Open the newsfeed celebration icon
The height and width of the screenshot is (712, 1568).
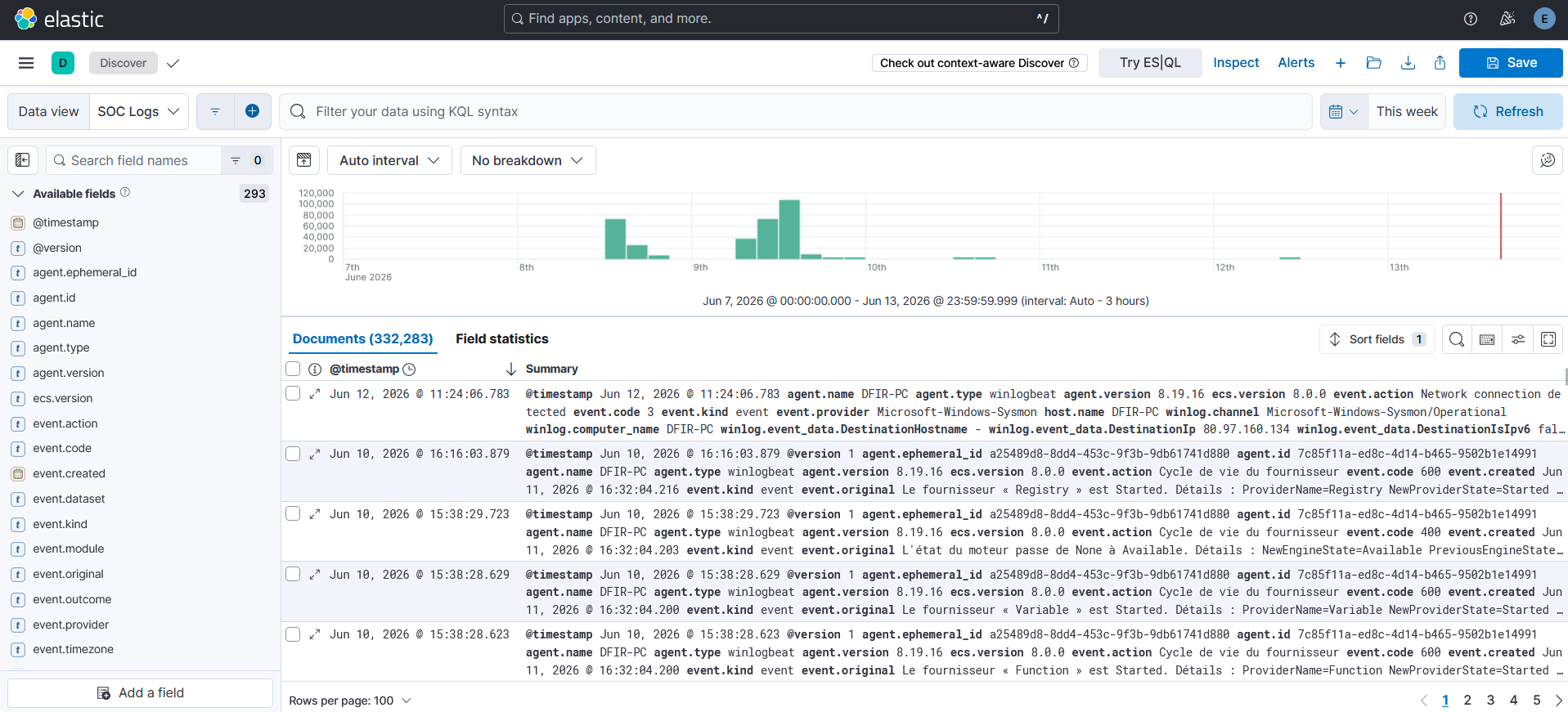click(x=1507, y=19)
